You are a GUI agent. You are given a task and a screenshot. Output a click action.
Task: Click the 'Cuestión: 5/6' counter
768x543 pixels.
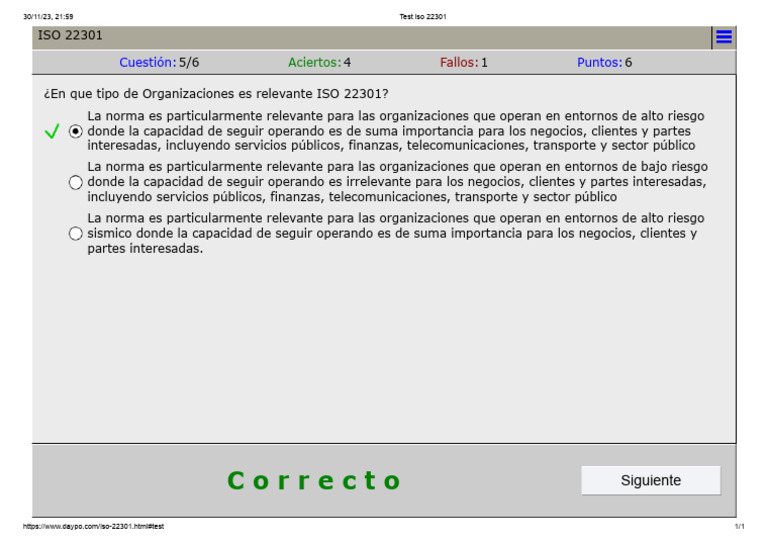159,63
